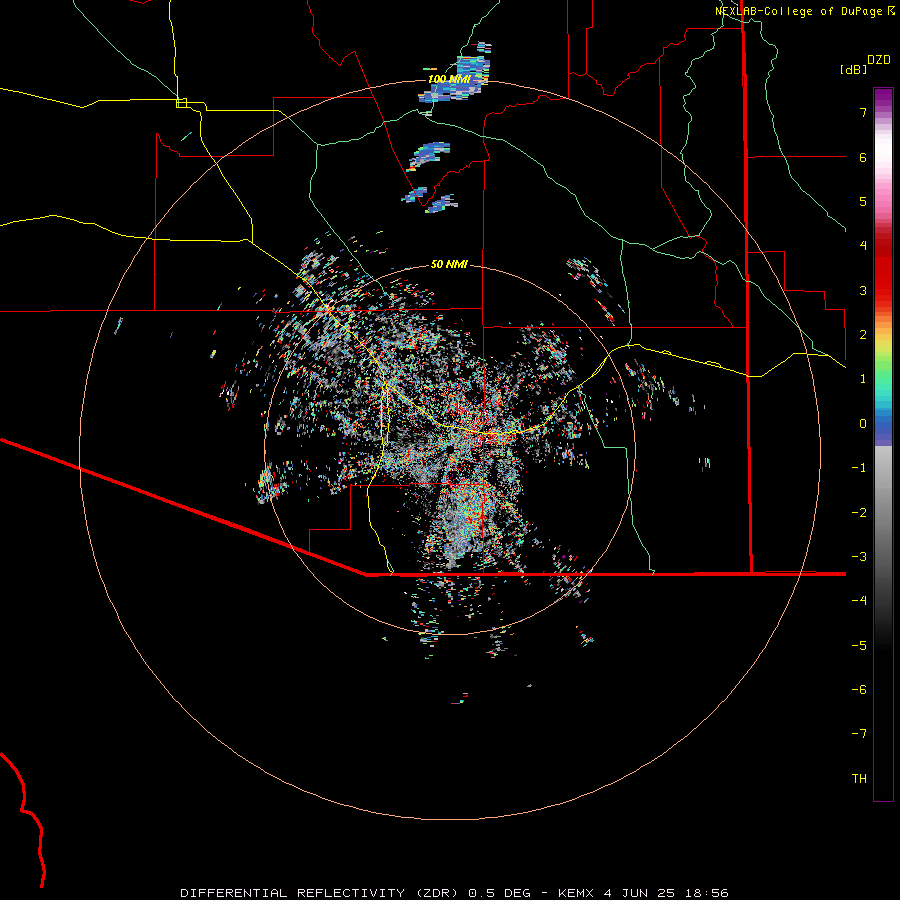Click the -3 value on color scale
900x900 pixels.
pos(859,557)
